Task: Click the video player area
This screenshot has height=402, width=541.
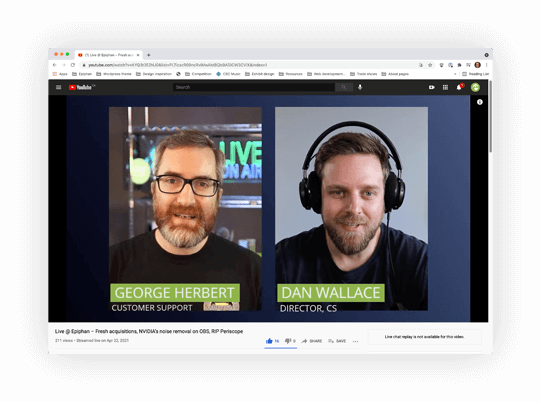Action: [x=268, y=208]
